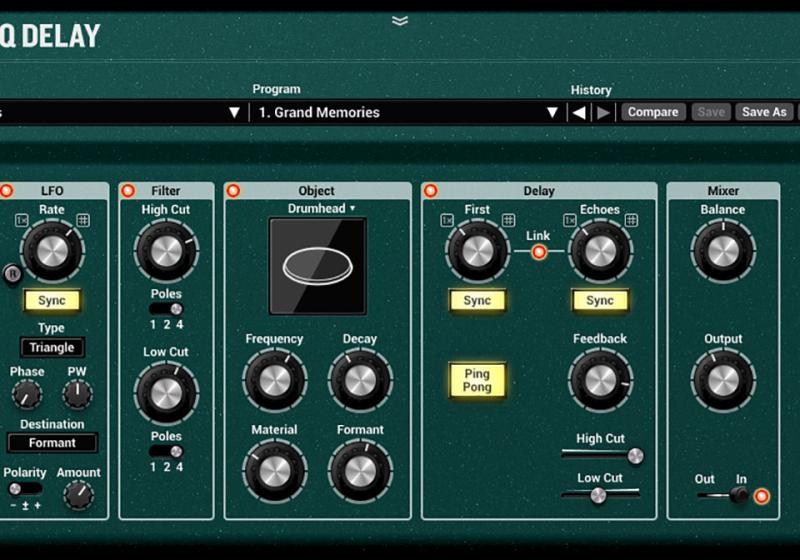The height and width of the screenshot is (560, 800).
Task: Click the Save As button
Action: point(764,112)
